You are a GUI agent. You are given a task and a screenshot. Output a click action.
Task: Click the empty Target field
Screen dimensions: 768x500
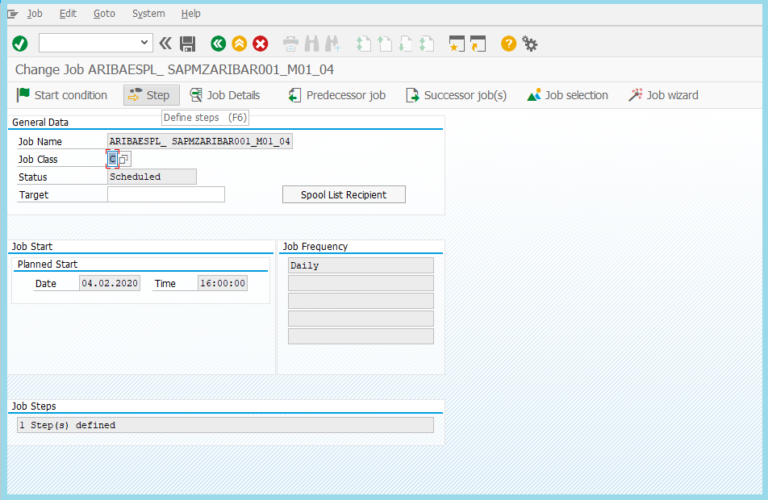pos(166,194)
